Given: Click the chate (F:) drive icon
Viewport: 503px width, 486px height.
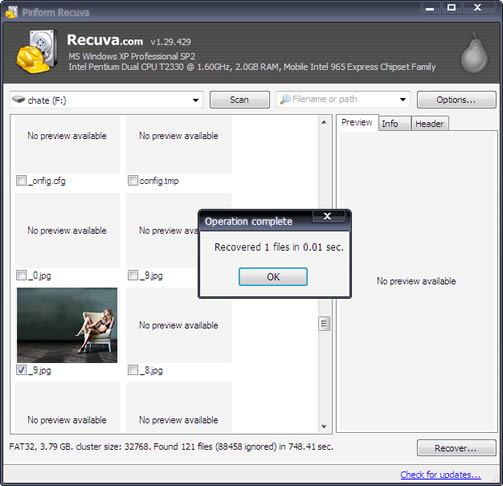Looking at the screenshot, I should point(19,99).
